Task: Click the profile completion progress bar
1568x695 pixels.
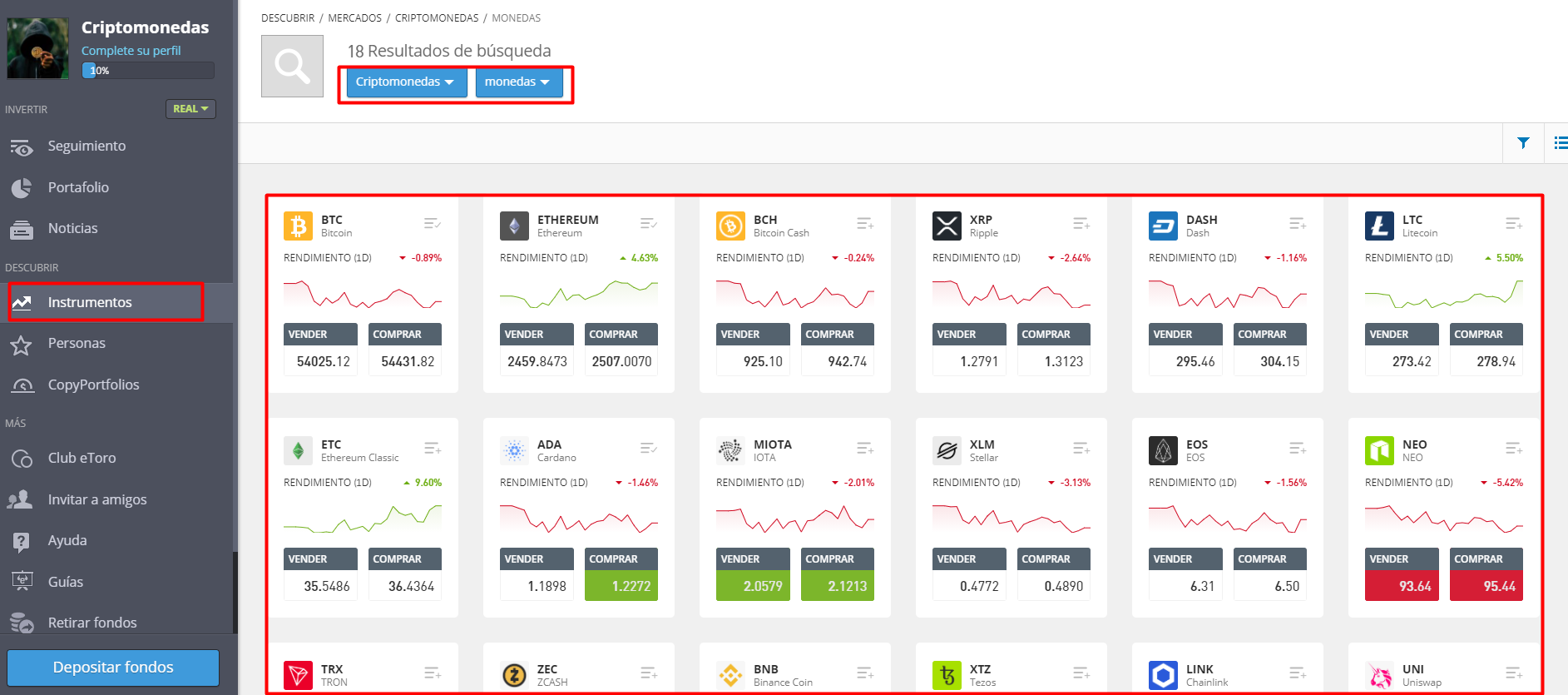Action: coord(148,71)
